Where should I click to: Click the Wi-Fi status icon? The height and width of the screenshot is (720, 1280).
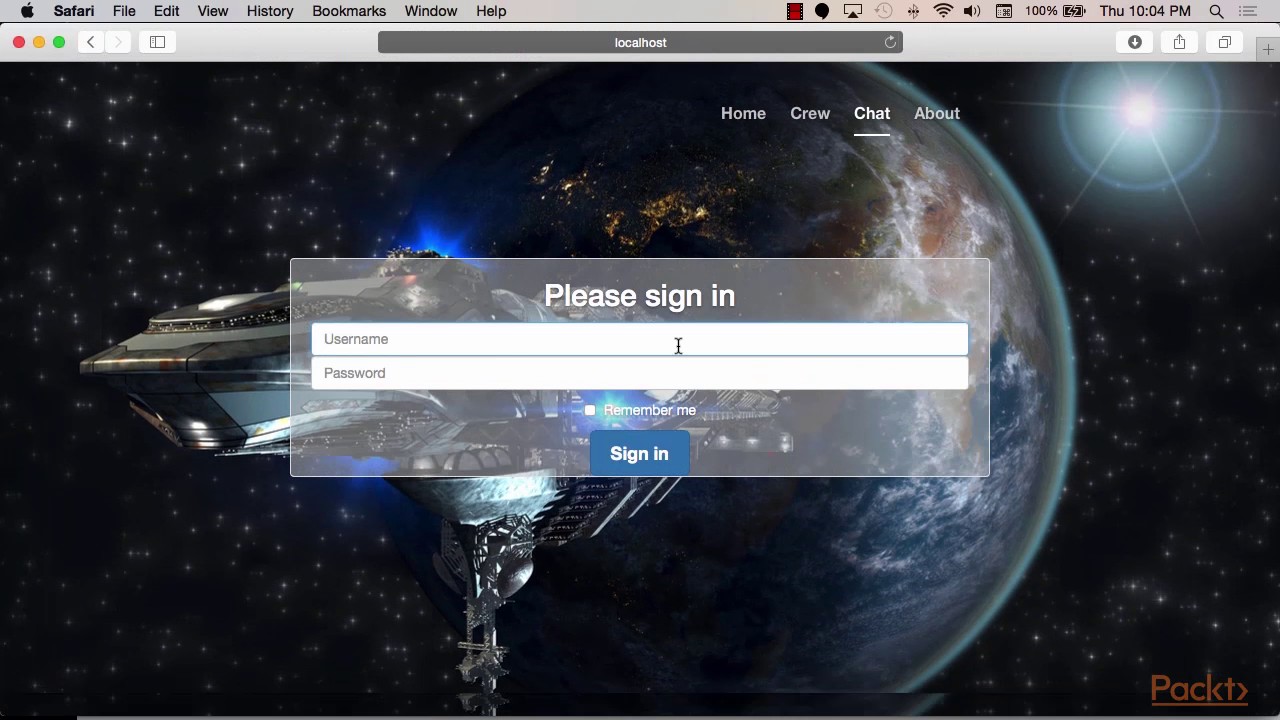coord(943,11)
